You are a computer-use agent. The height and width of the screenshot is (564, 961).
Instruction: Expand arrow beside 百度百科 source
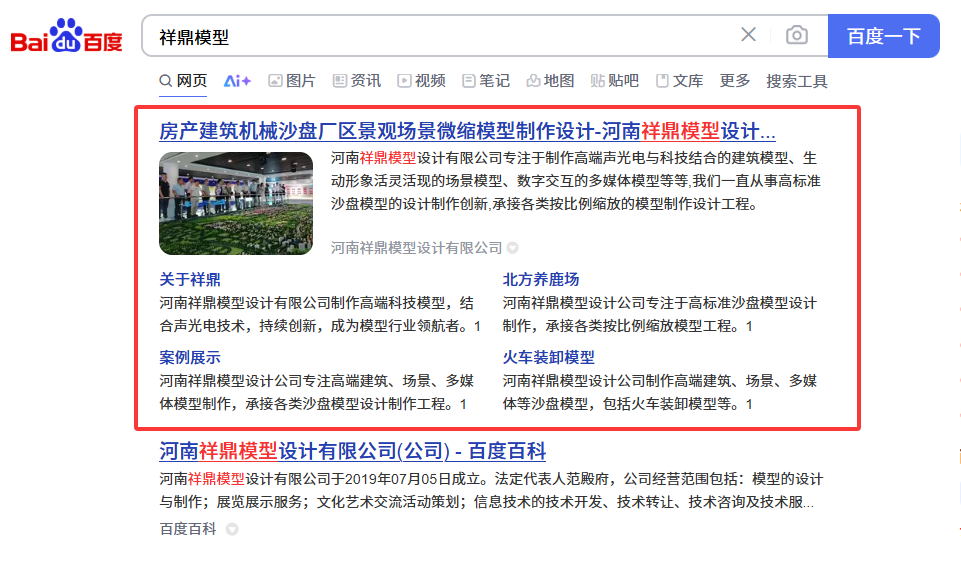tap(232, 529)
